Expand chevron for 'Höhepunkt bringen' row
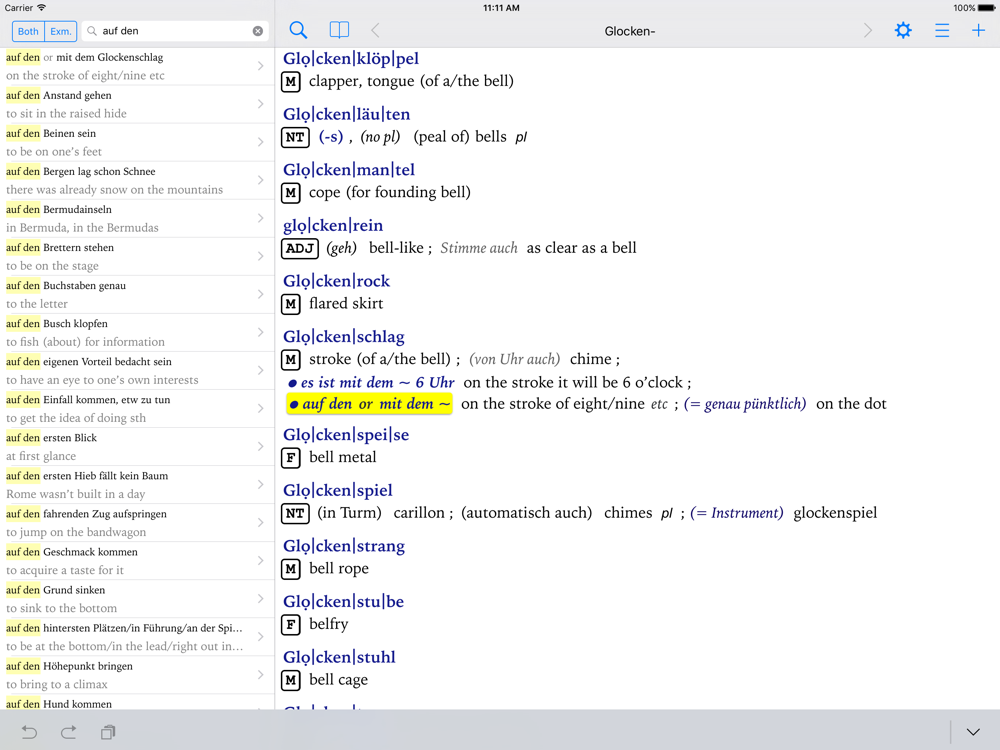 pyautogui.click(x=260, y=675)
